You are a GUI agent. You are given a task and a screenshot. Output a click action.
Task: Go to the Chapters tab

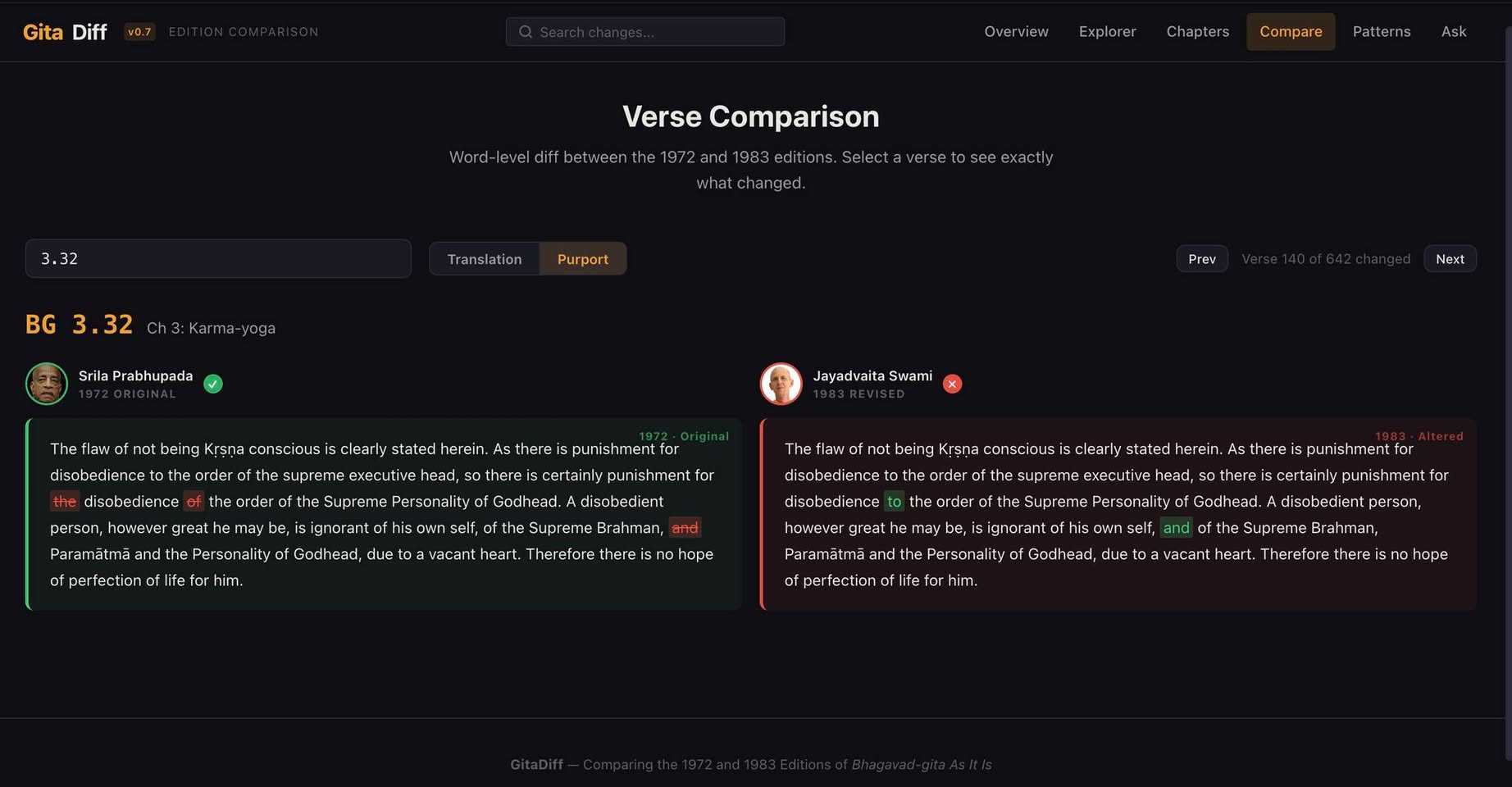[1197, 32]
